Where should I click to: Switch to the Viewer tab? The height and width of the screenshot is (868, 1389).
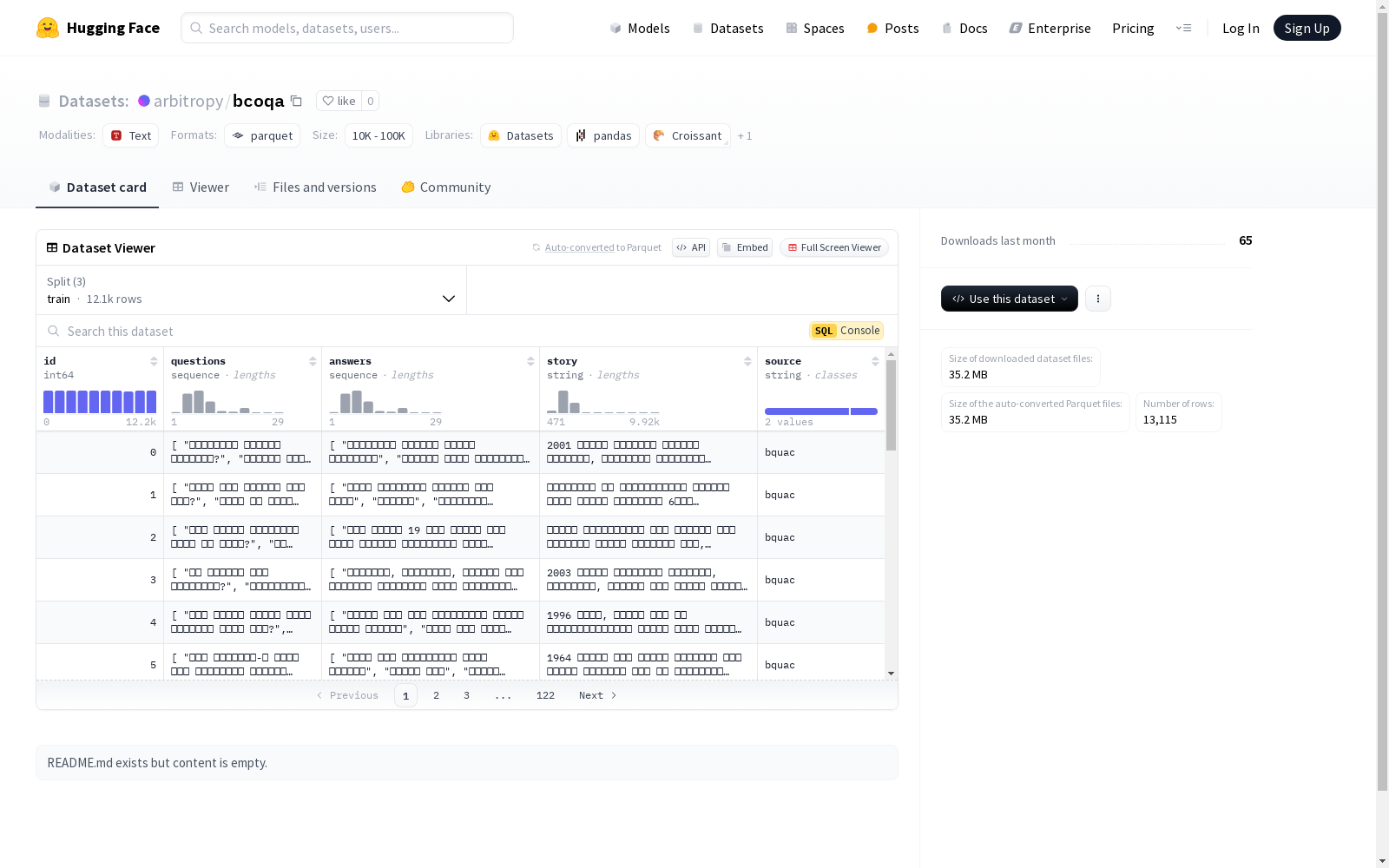click(x=201, y=187)
